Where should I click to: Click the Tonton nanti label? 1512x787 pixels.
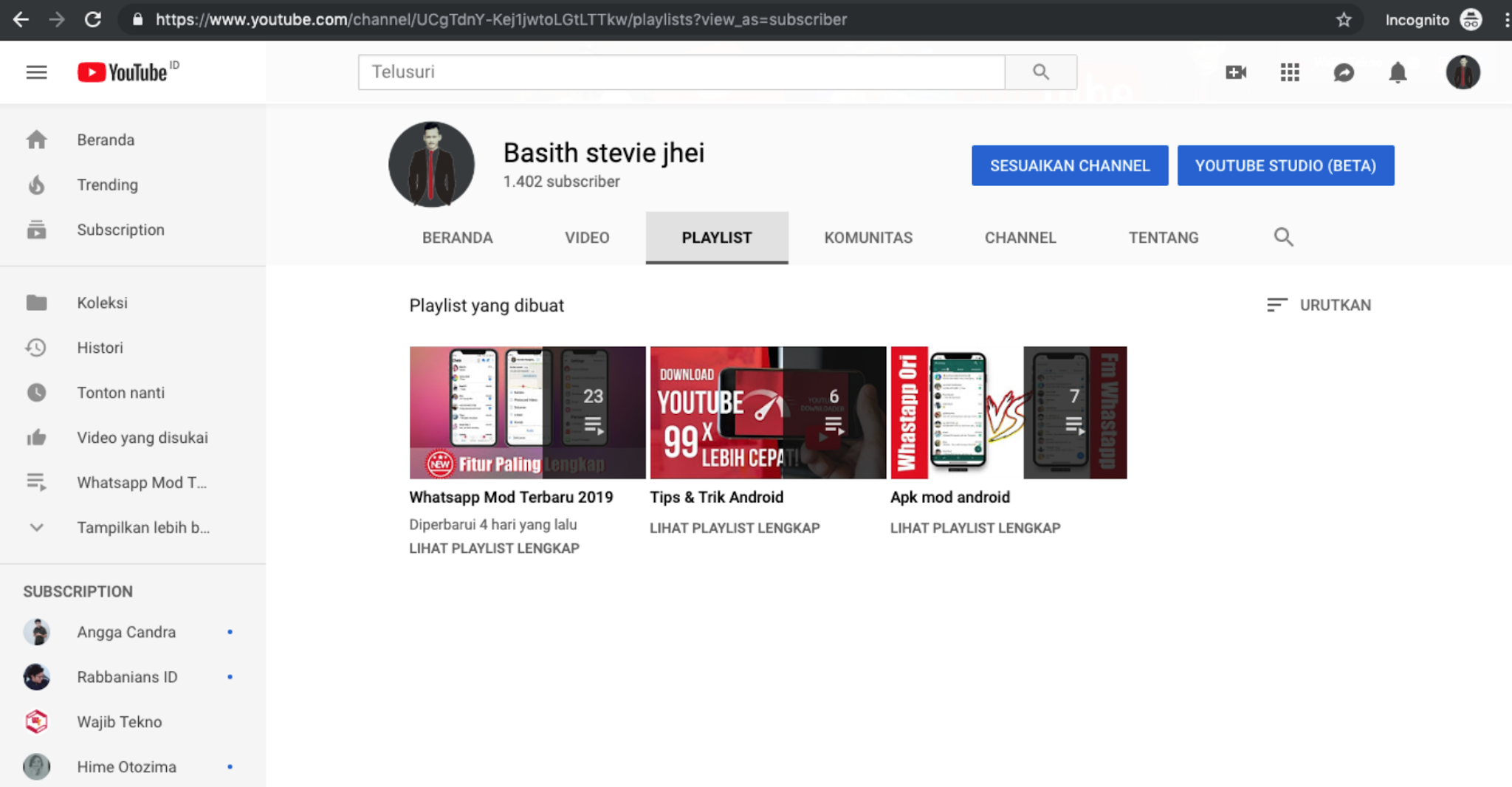[x=120, y=393]
